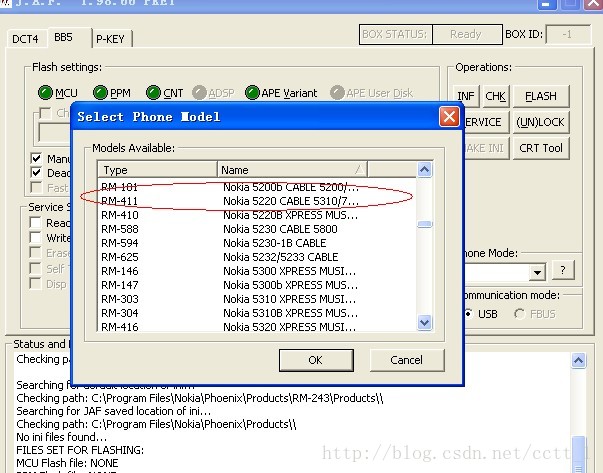Toggle the green PPM flash indicator
603x473 pixels.
coord(100,93)
